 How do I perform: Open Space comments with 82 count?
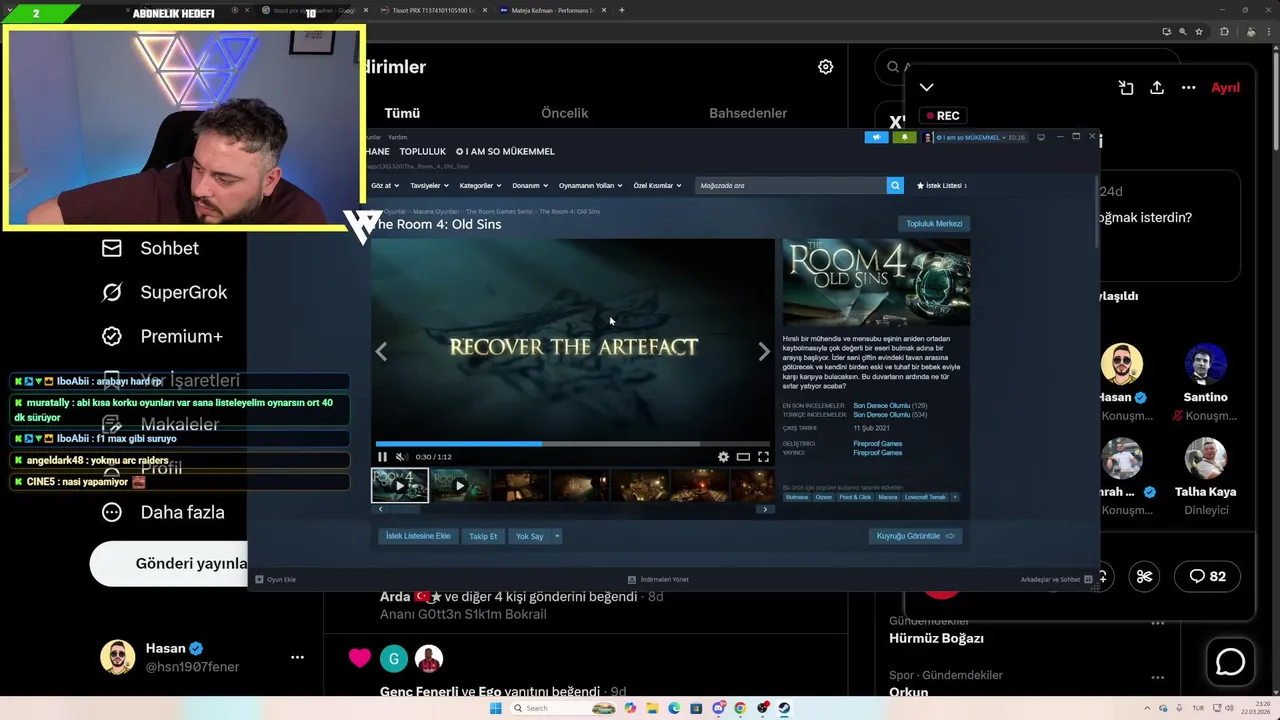pyautogui.click(x=1207, y=576)
